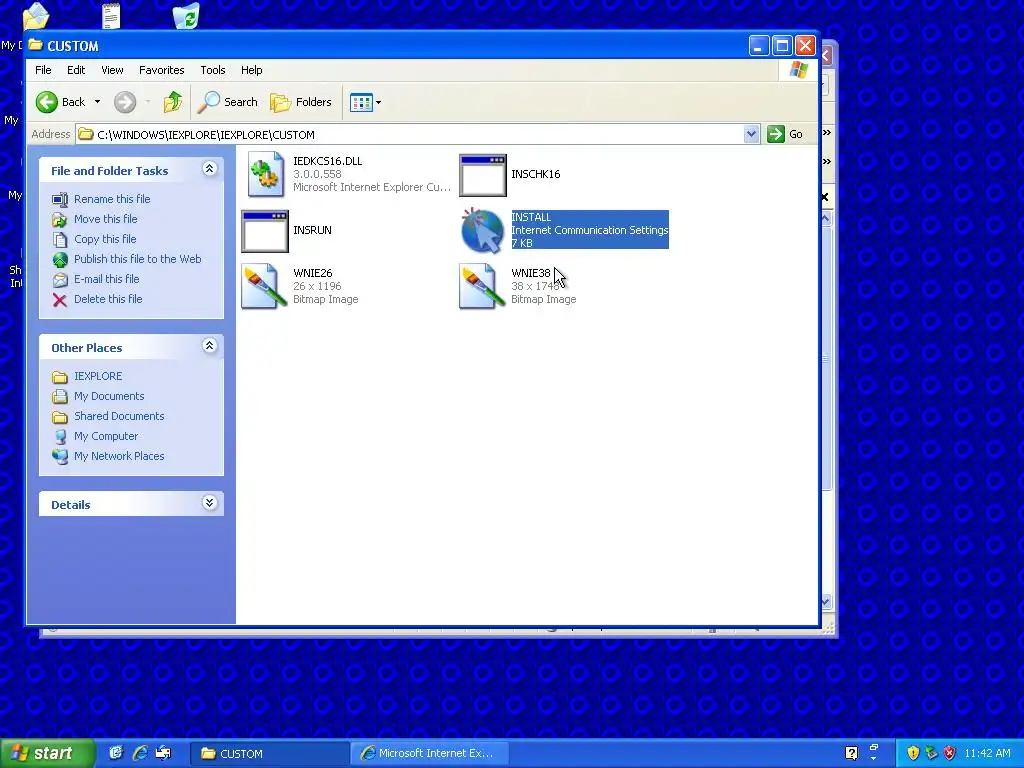
Task: Click E-mail this file link
Action: (106, 279)
